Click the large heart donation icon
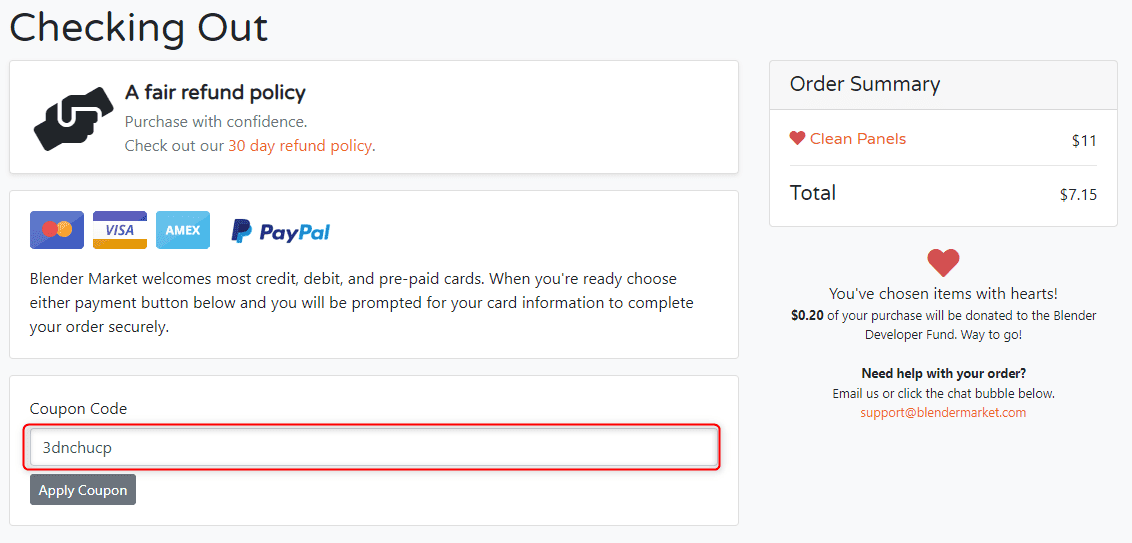 click(x=944, y=263)
